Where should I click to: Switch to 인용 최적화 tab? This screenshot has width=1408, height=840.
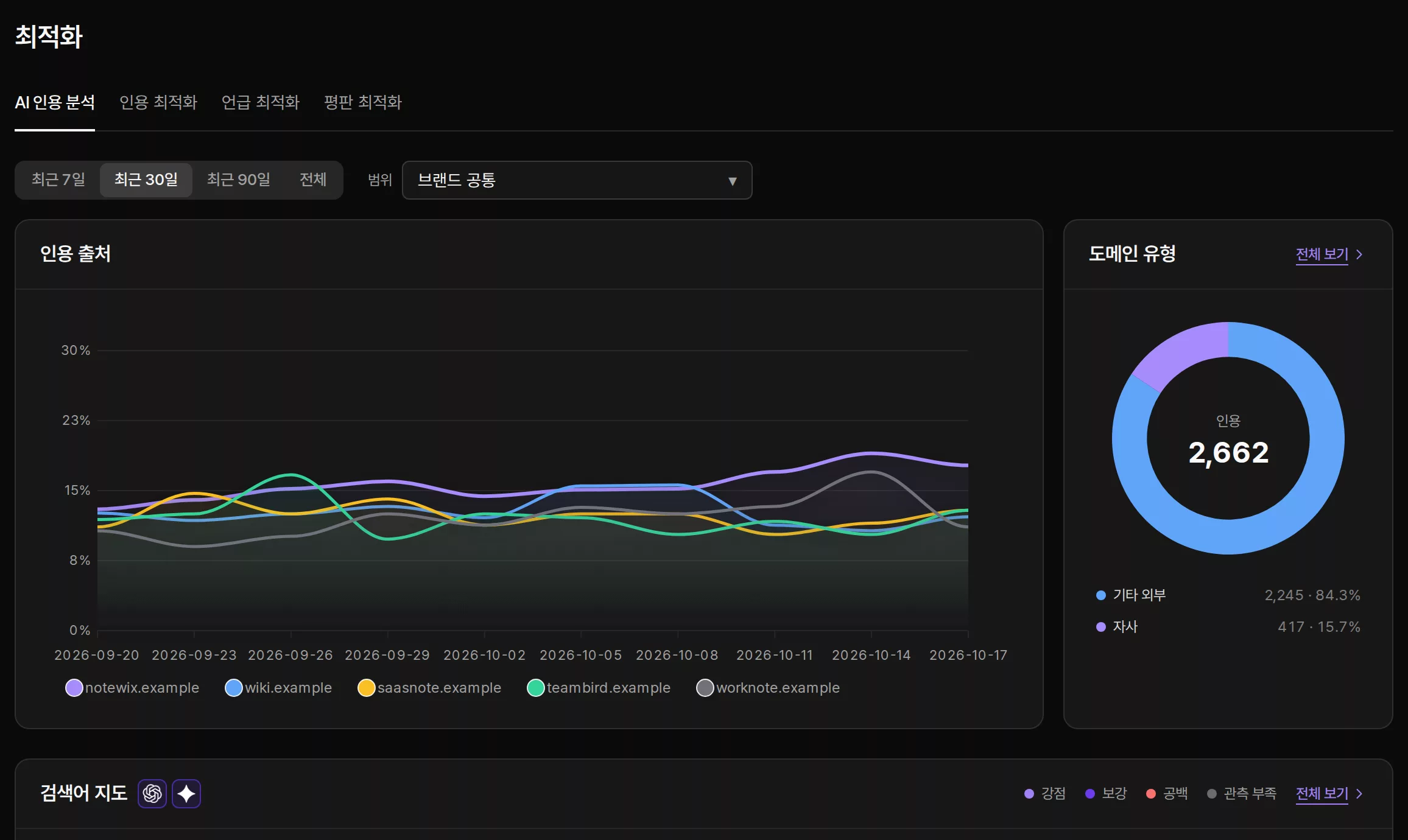click(x=158, y=102)
